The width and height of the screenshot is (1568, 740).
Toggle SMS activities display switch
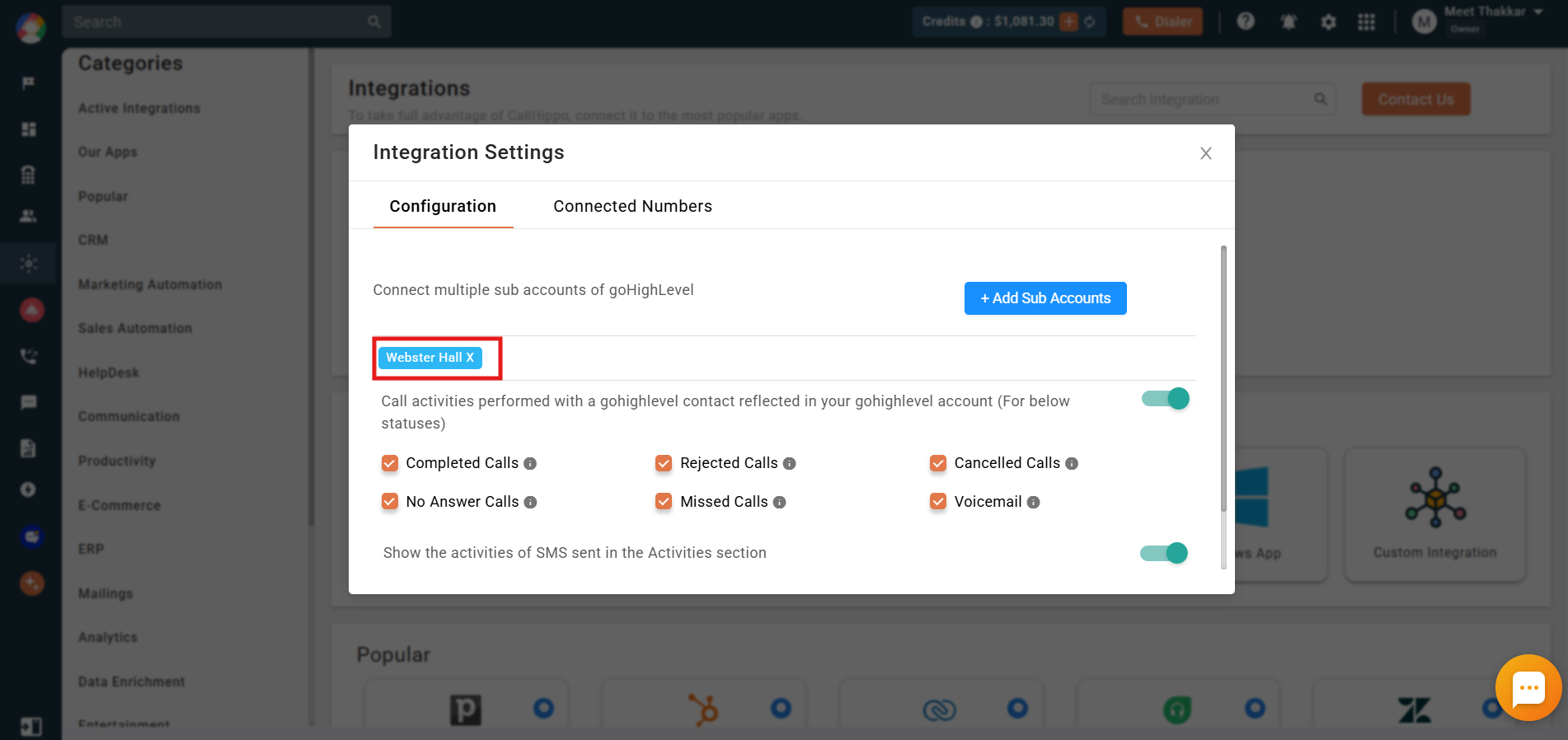click(1163, 553)
